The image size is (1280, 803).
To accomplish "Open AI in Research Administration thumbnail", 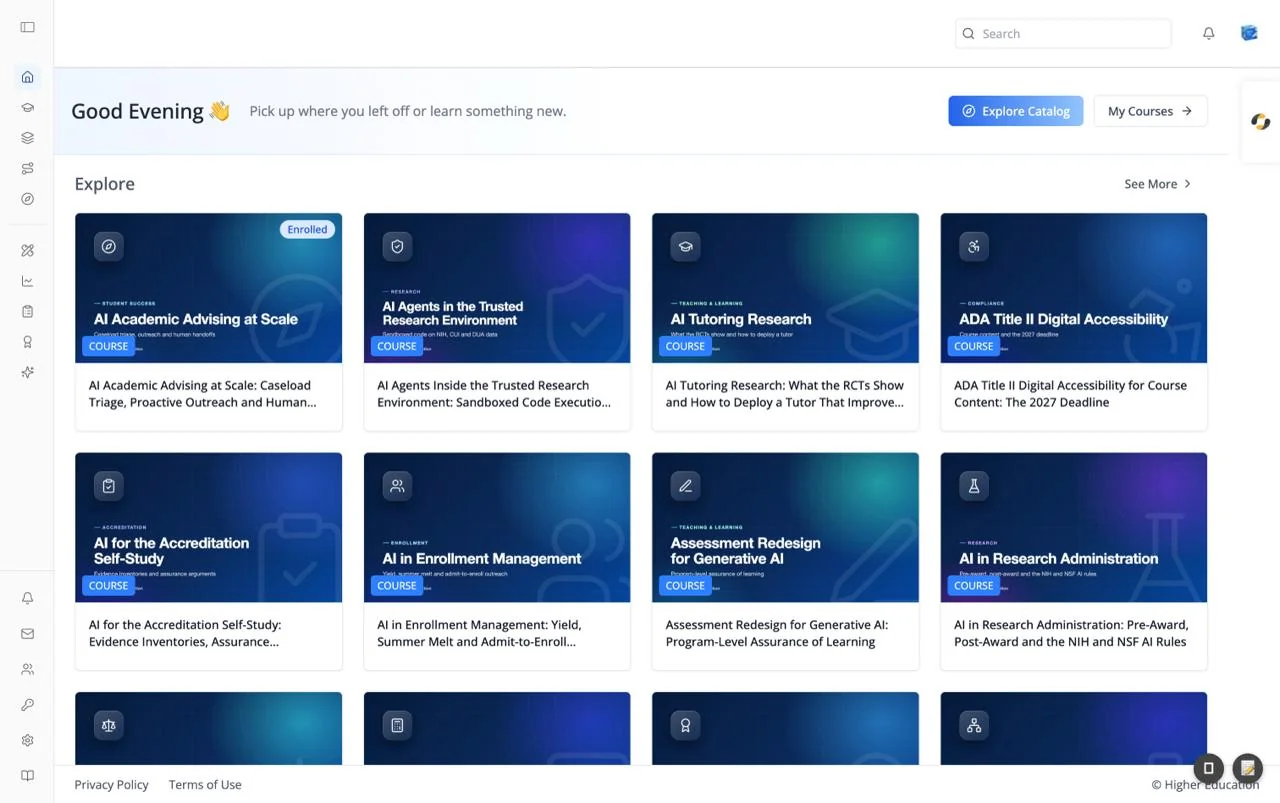I will (1073, 528).
